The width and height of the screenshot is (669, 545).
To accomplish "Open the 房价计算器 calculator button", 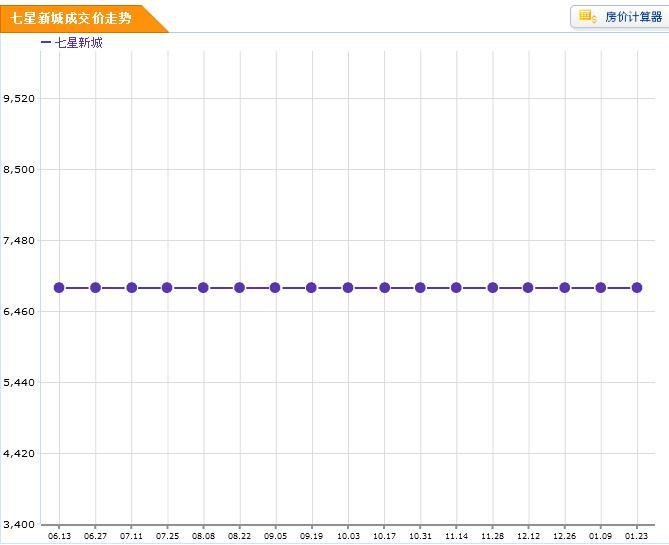I will 620,17.
